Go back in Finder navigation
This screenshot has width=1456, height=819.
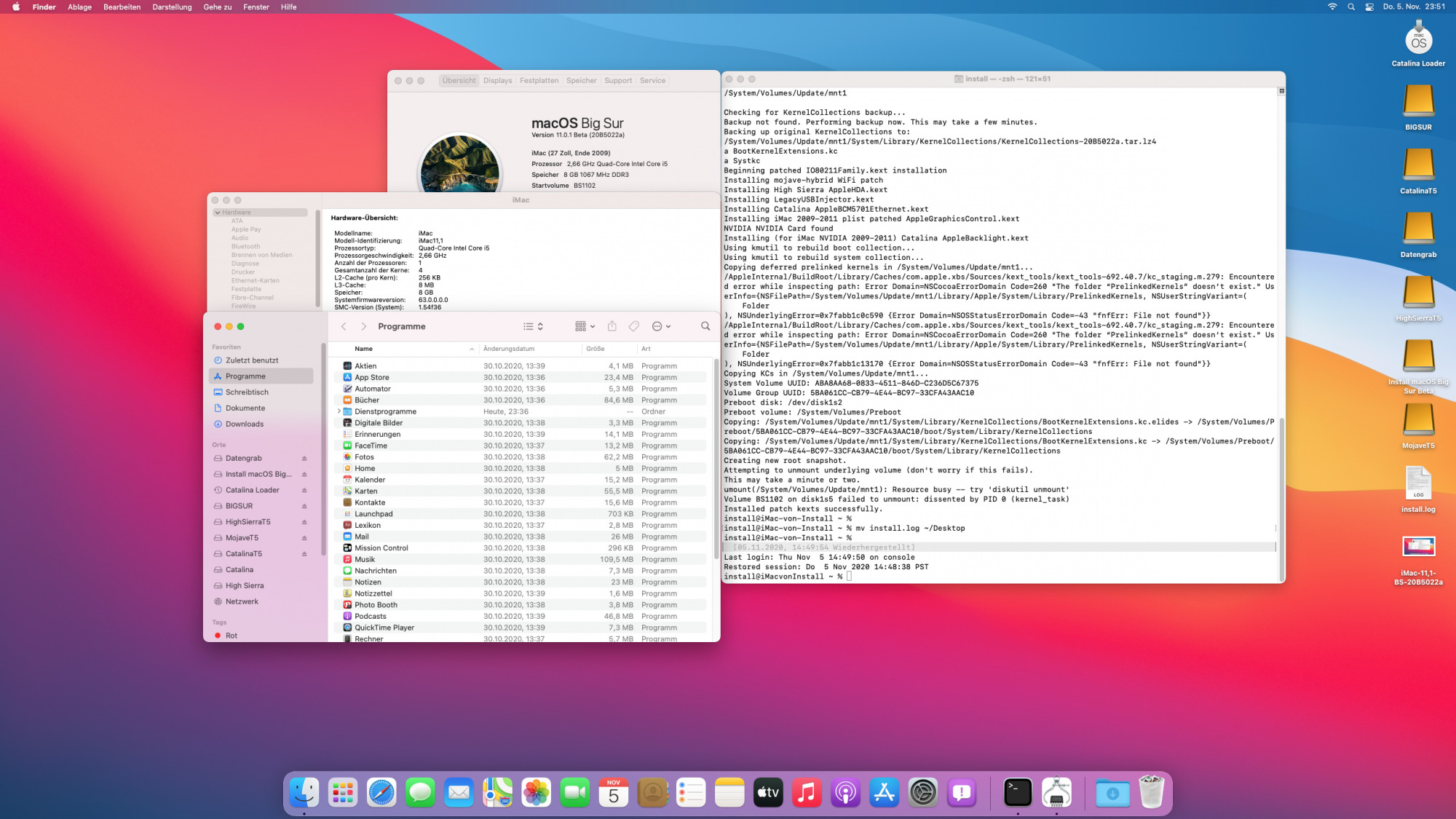click(x=344, y=326)
